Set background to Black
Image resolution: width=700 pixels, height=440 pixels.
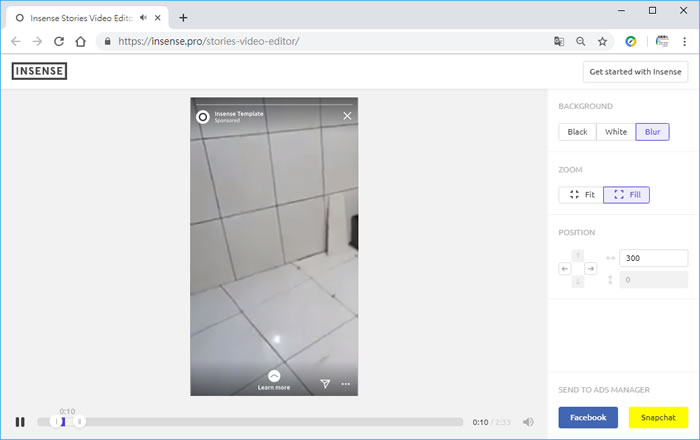coord(577,132)
